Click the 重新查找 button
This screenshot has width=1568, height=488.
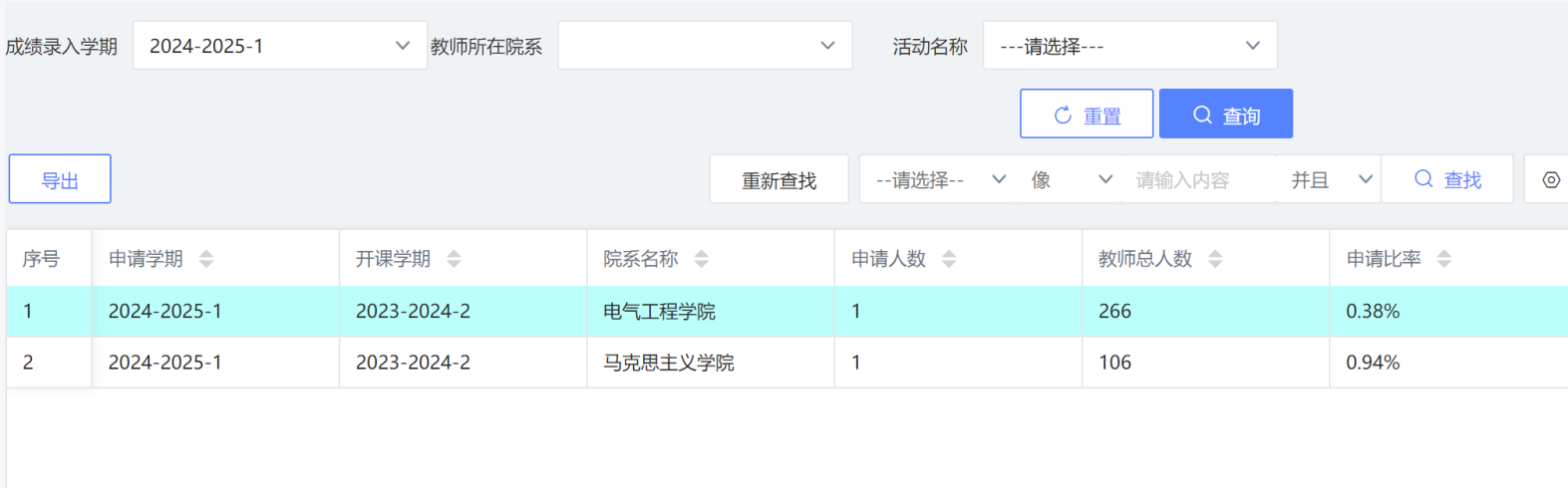[779, 180]
